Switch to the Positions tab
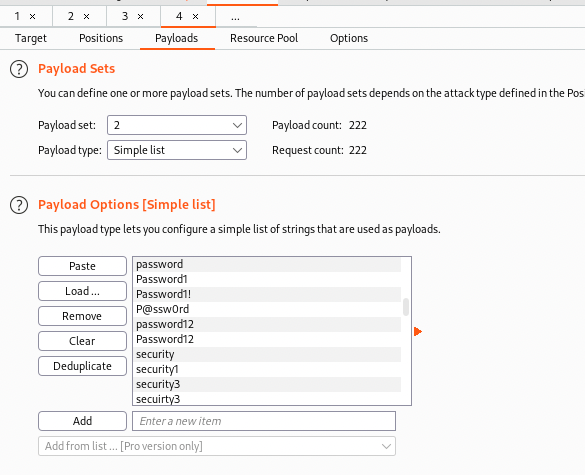This screenshot has height=475, width=585. coord(101,38)
